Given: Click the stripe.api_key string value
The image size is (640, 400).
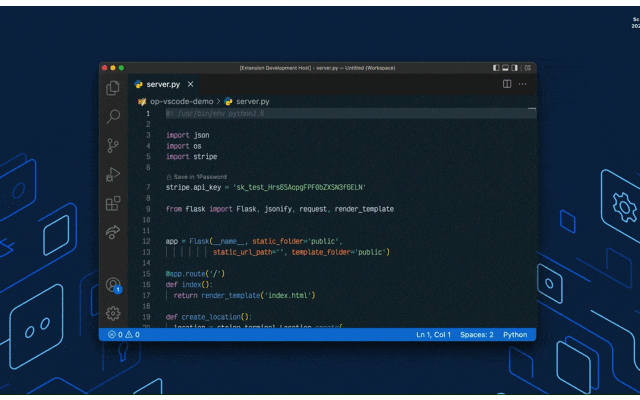Looking at the screenshot, I should [299, 187].
